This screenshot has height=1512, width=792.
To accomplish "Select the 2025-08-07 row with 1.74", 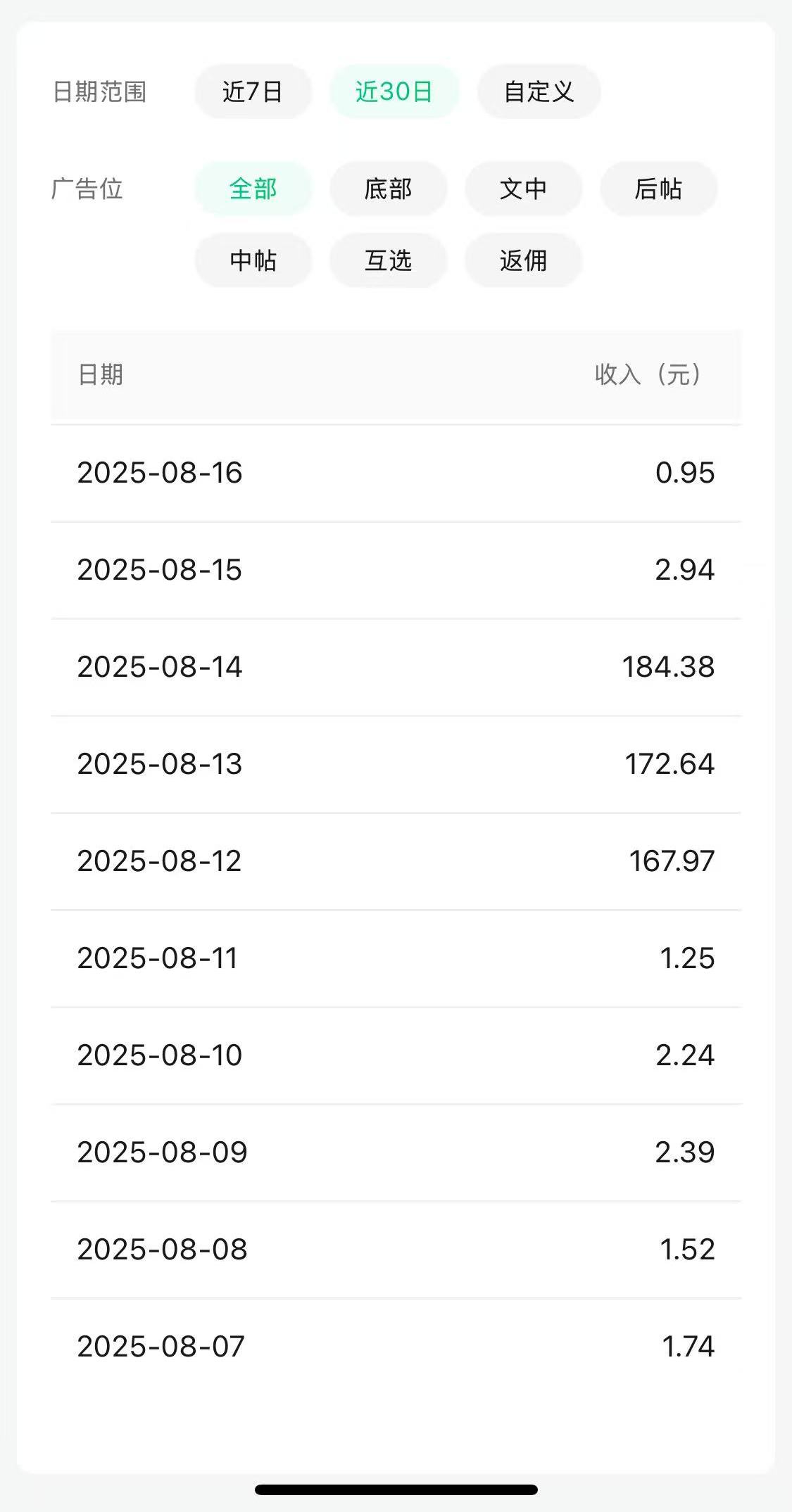I will click(396, 1347).
